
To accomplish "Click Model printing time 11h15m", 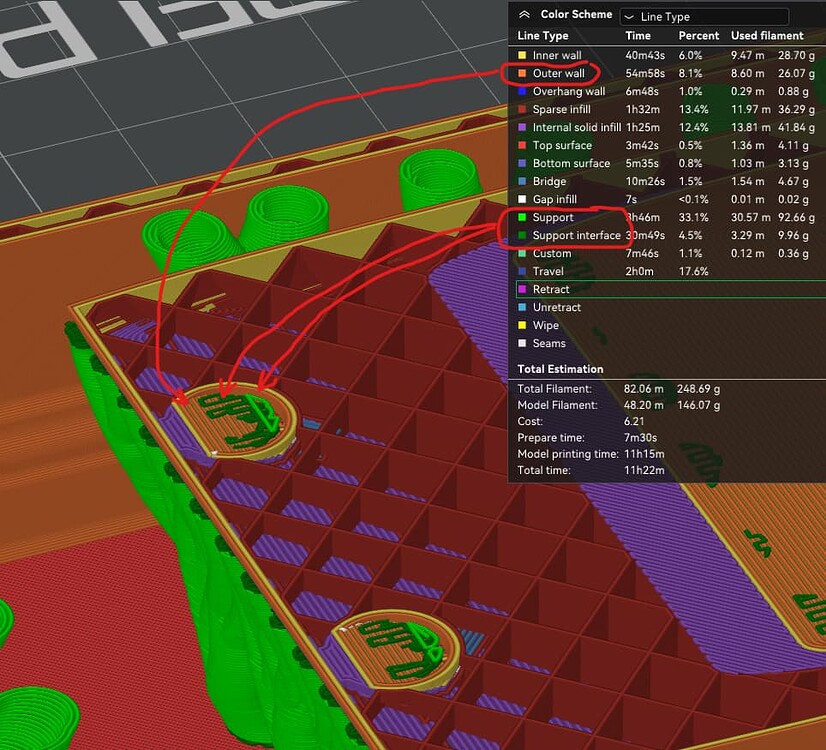I will point(644,455).
